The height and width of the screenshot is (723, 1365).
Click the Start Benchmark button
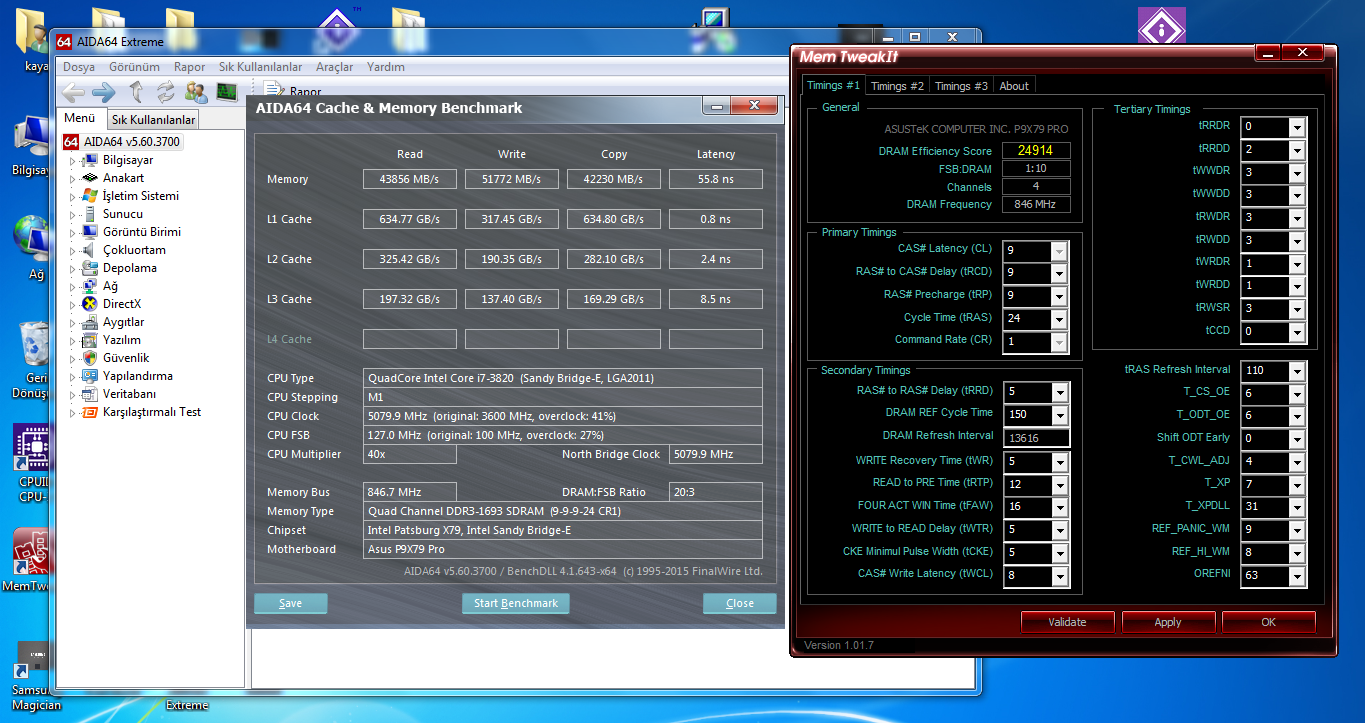tap(516, 603)
